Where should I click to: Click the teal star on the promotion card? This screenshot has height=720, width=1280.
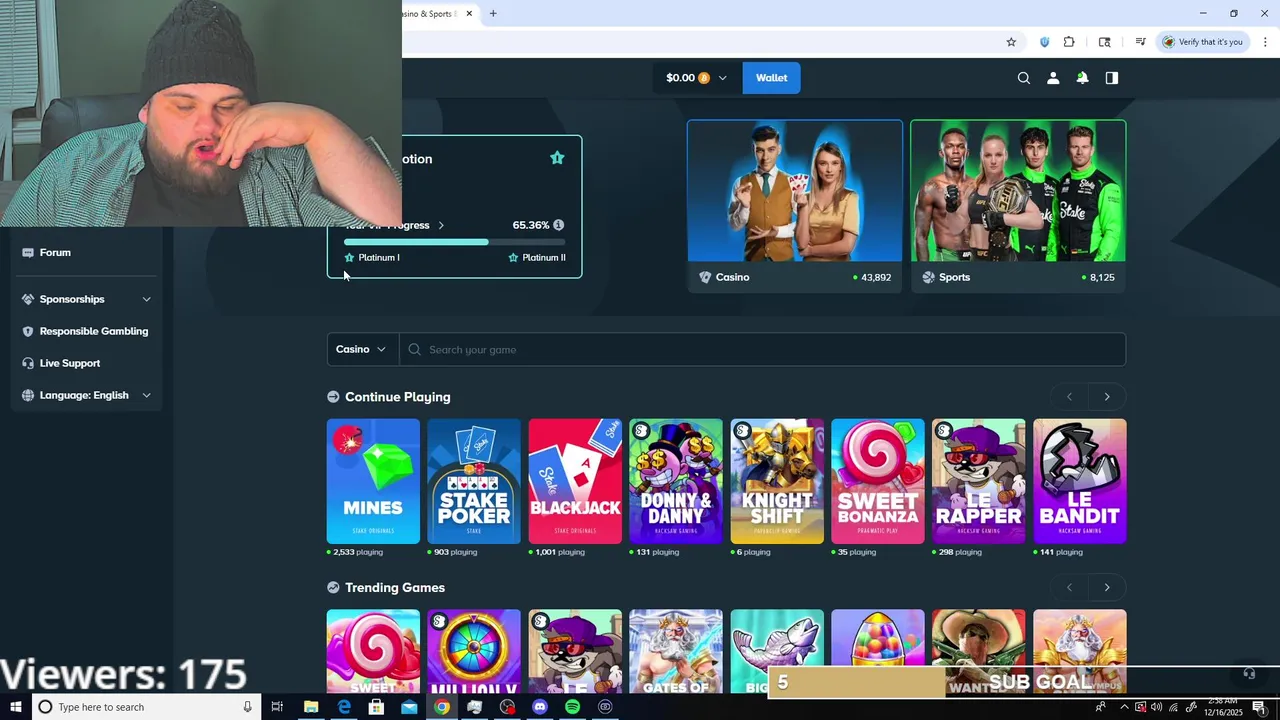point(557,158)
